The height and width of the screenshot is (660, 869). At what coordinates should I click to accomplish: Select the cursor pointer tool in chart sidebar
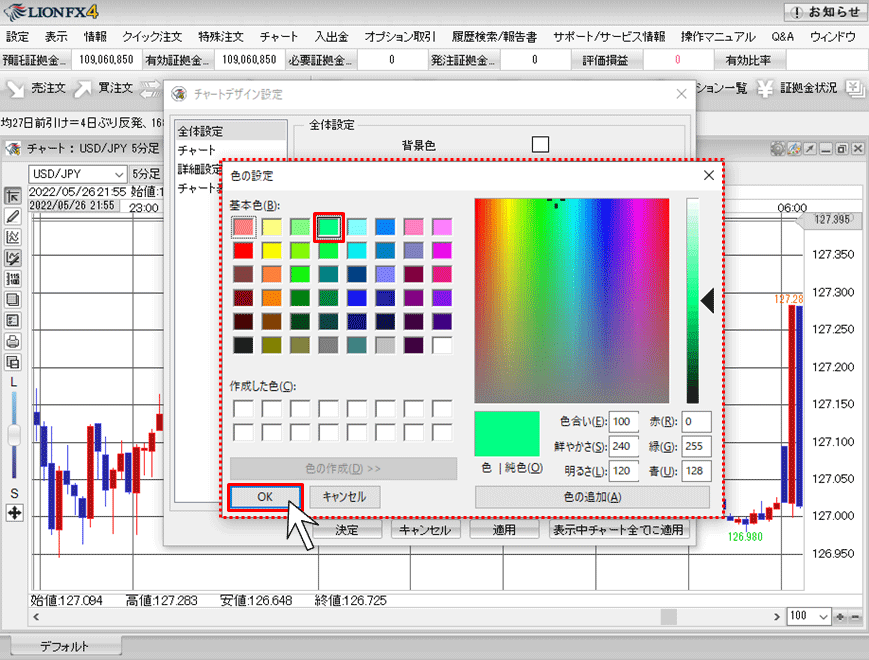point(13,196)
